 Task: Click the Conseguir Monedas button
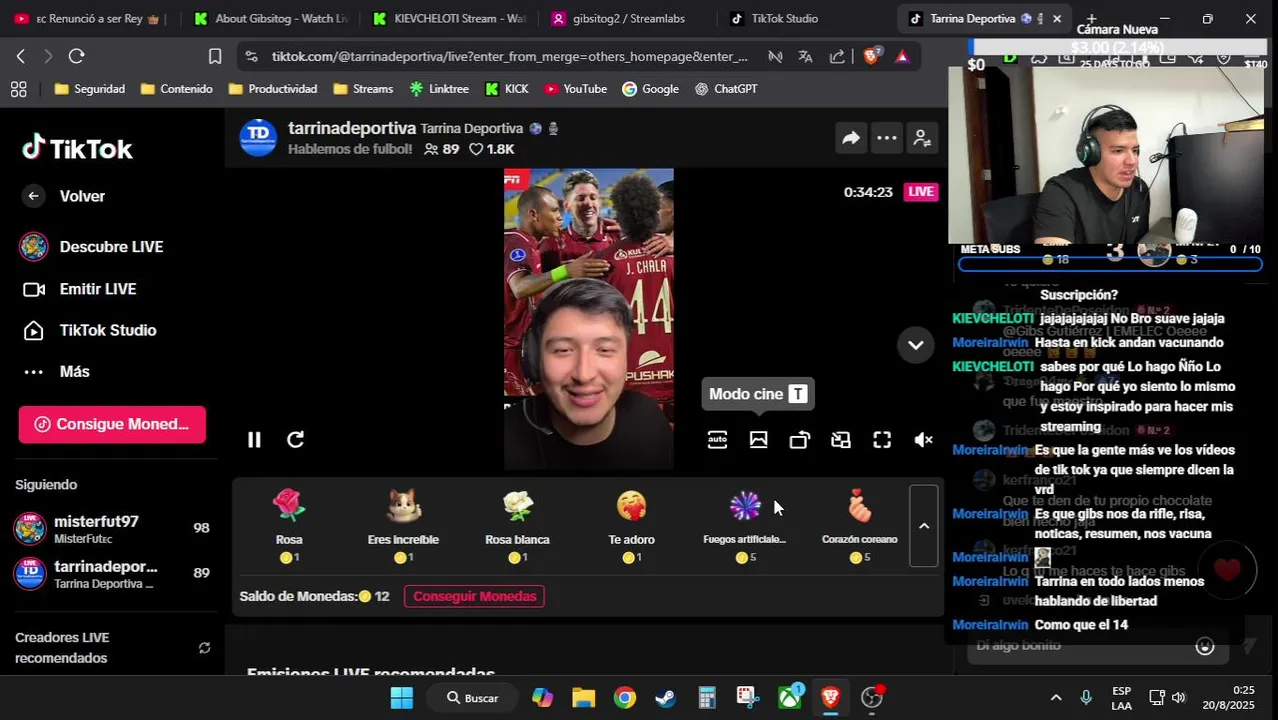[475, 596]
